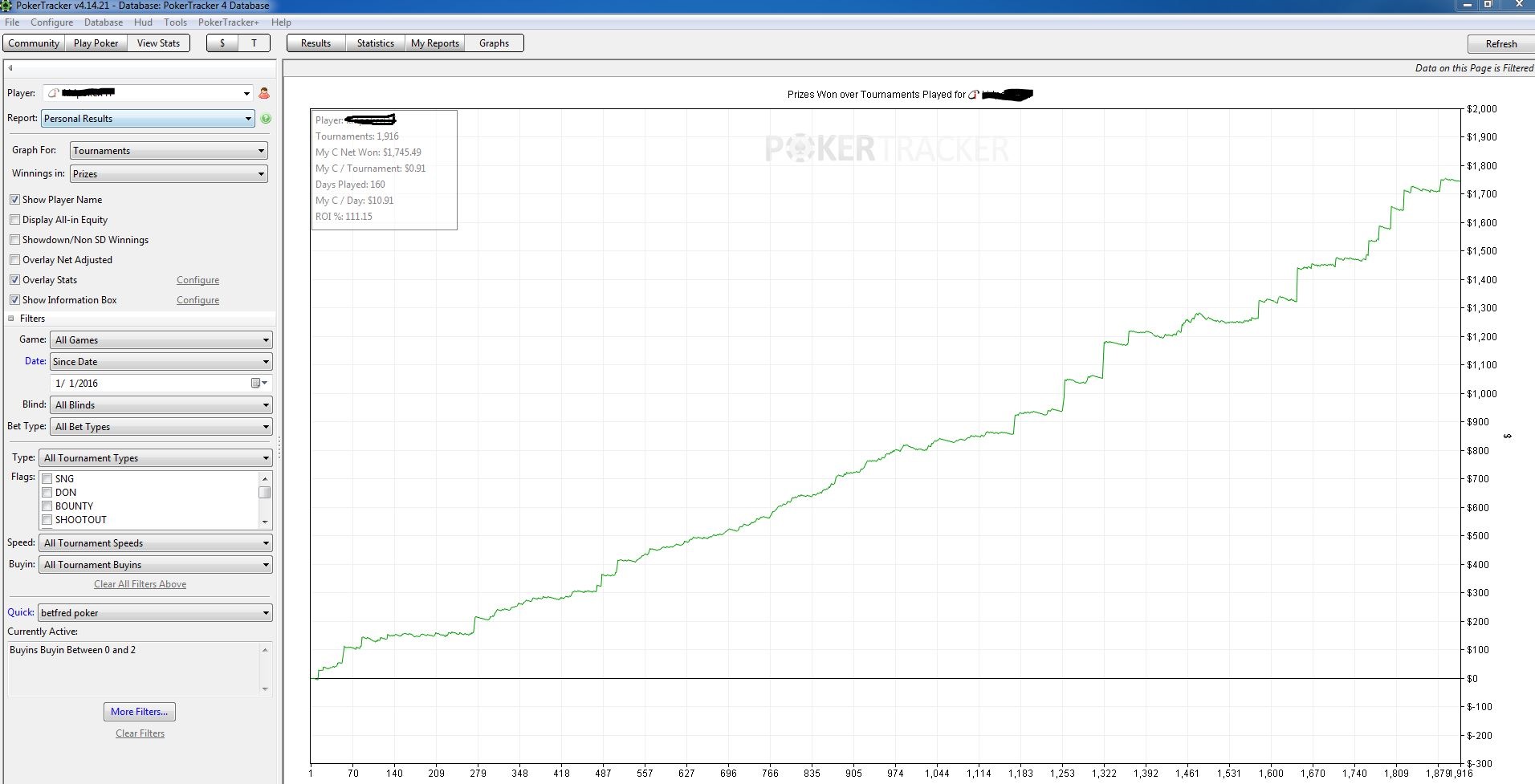Select the Graphs tab
Screen dimensions: 1535x784
click(x=494, y=43)
